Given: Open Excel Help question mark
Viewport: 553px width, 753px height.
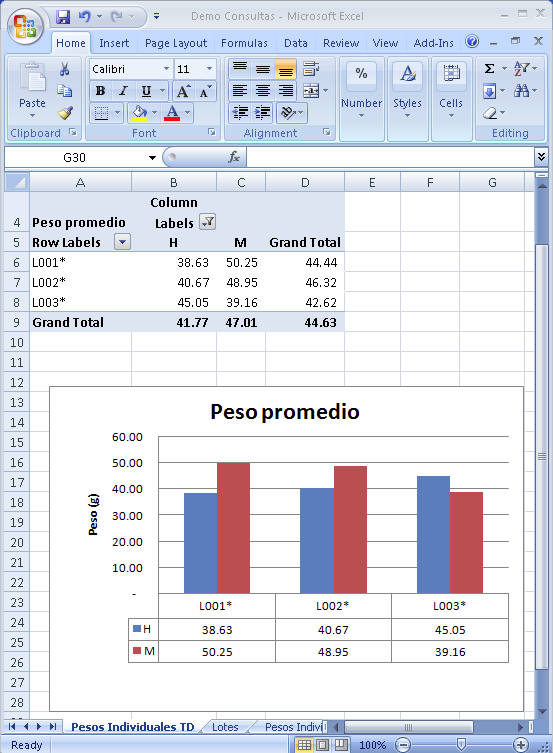Looking at the screenshot, I should [x=472, y=42].
